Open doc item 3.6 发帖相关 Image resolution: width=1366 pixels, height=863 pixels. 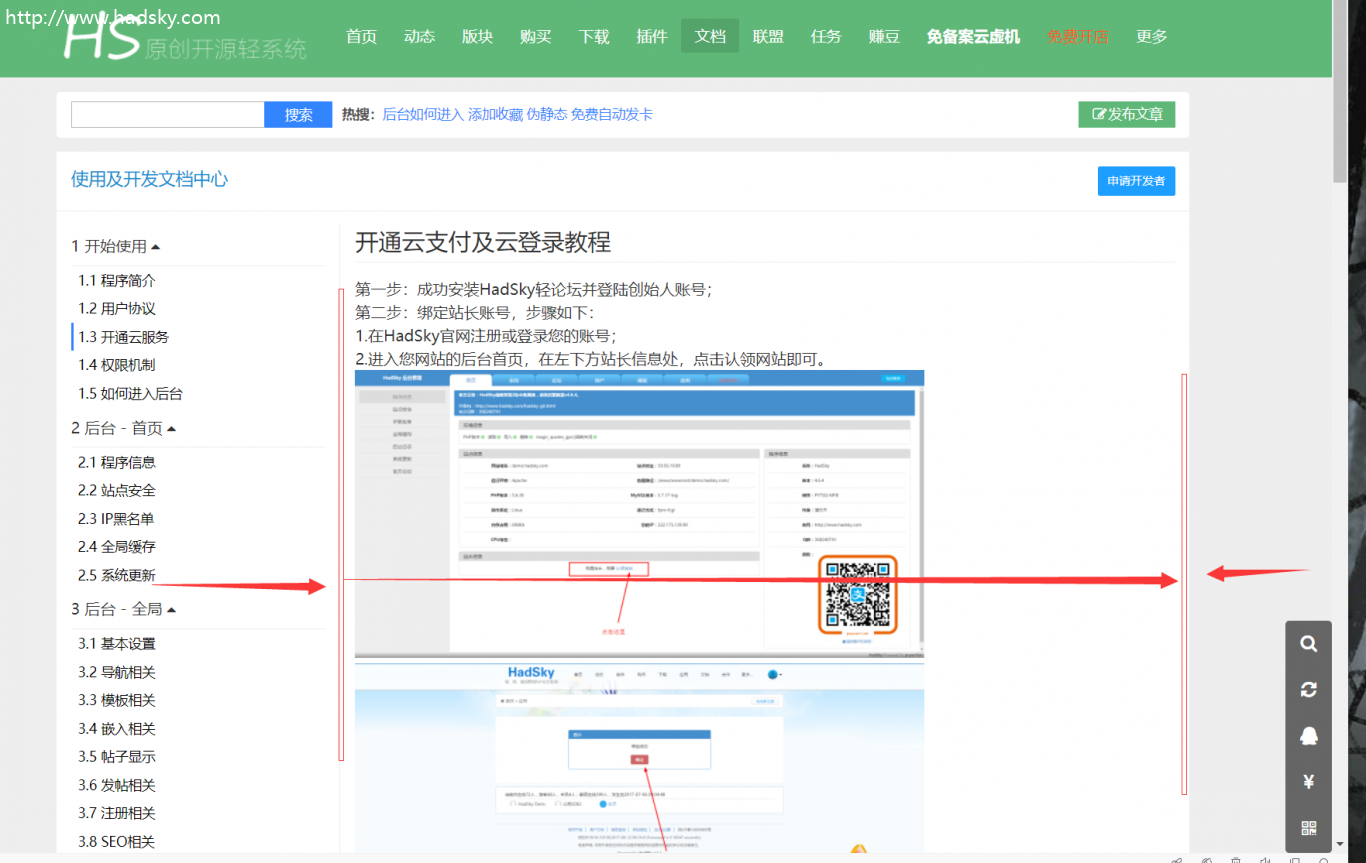(117, 785)
